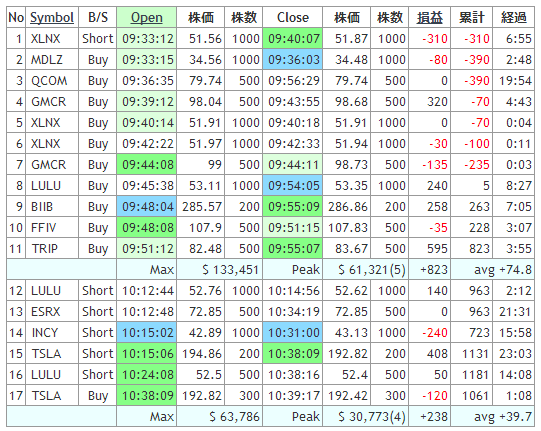The width and height of the screenshot is (541, 431).
Task: Click close price 83.67
Action: 347,249
